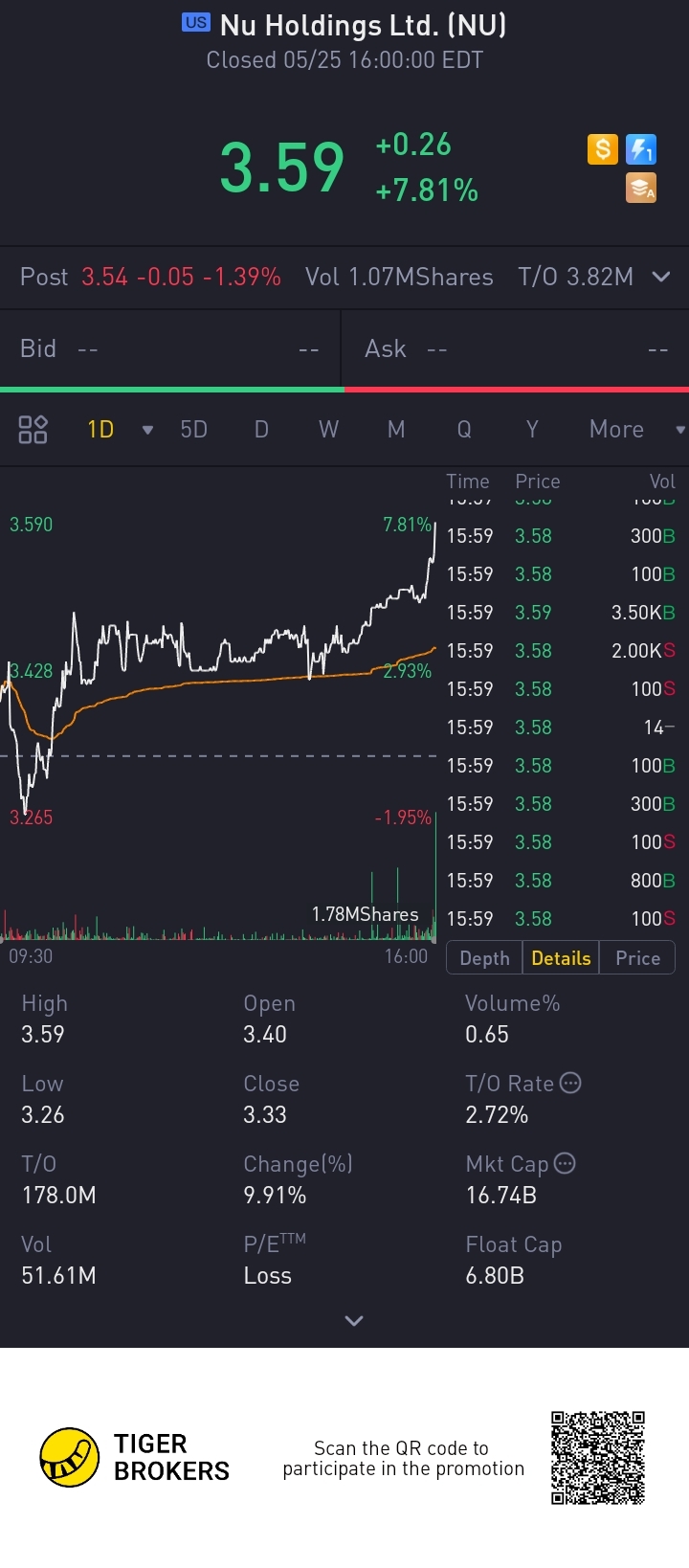Tap the post-market price 3.54
This screenshot has width=689, height=1568.
[105, 277]
